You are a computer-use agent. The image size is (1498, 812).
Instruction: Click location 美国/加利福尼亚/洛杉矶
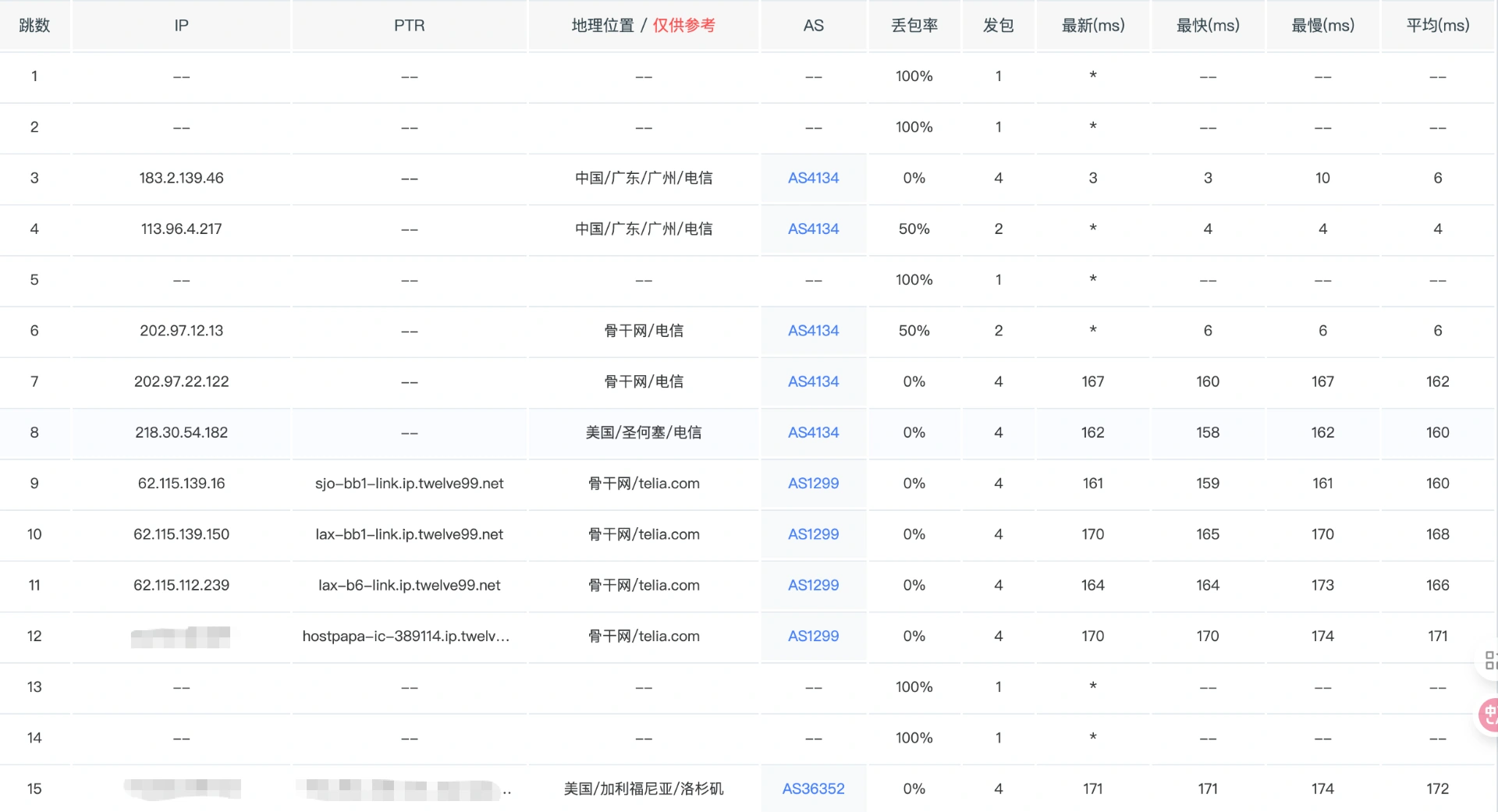pos(644,789)
